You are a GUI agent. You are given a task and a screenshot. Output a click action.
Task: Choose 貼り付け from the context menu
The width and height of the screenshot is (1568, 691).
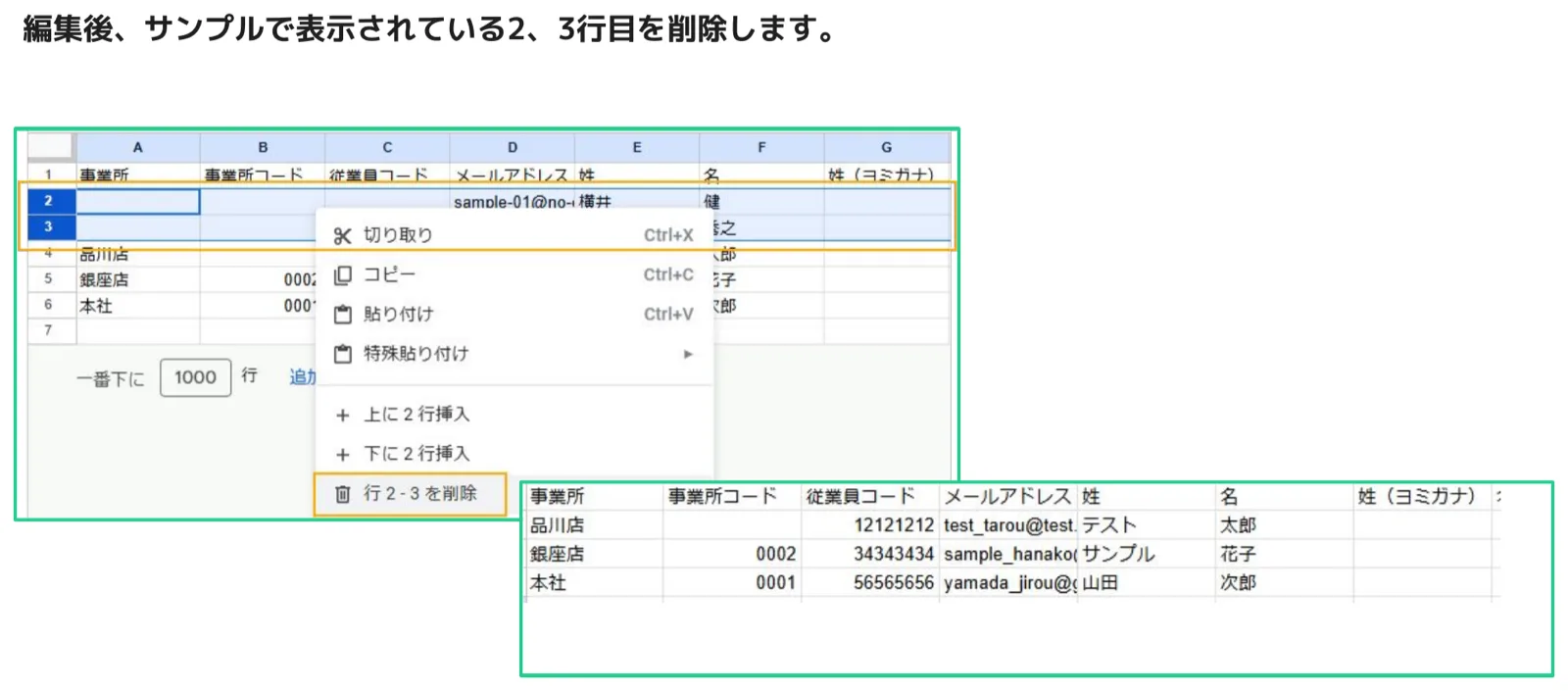point(514,315)
